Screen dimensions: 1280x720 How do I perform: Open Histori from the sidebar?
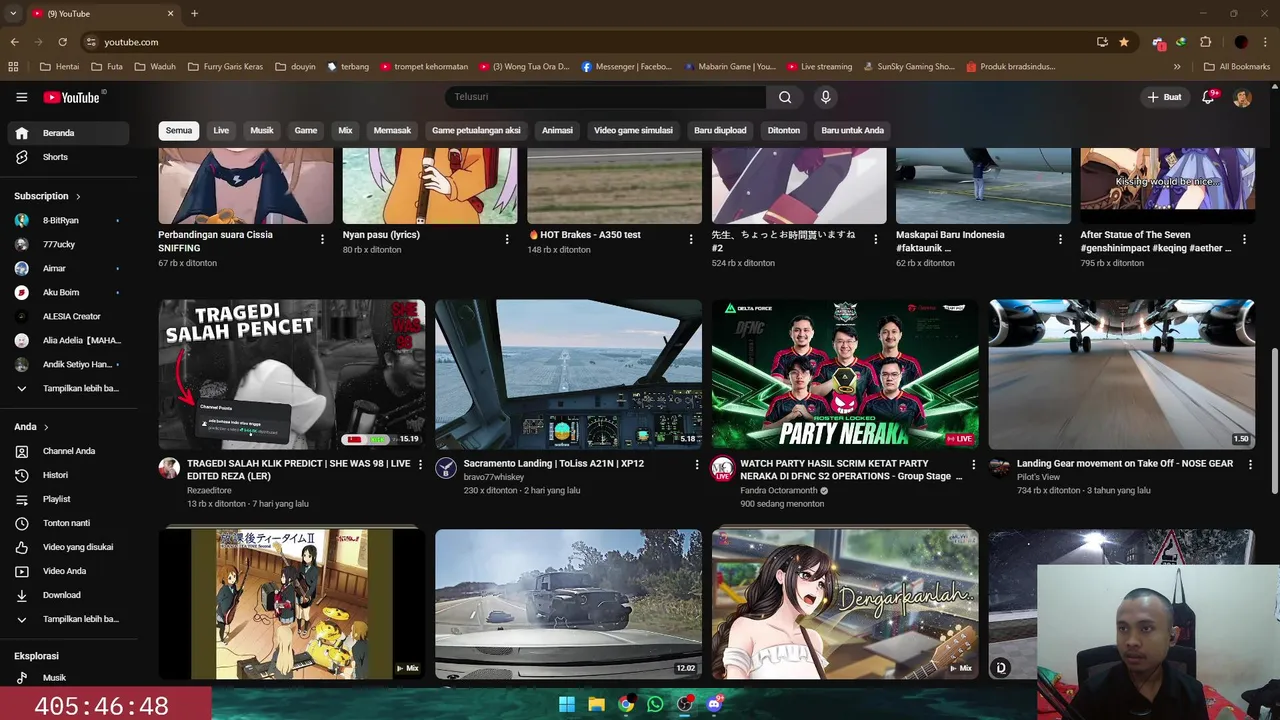(68, 475)
